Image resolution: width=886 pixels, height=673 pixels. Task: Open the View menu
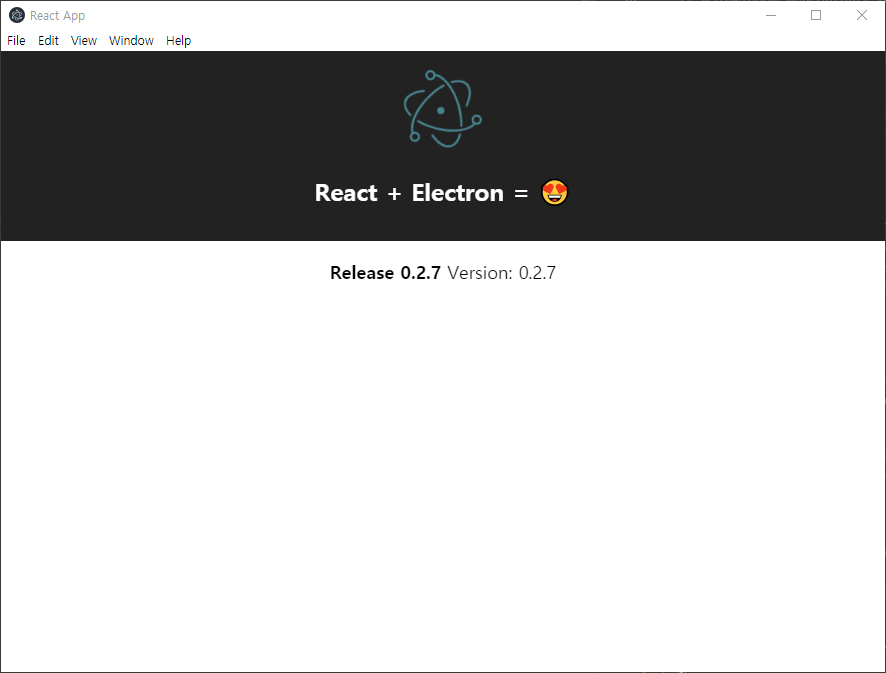[84, 41]
